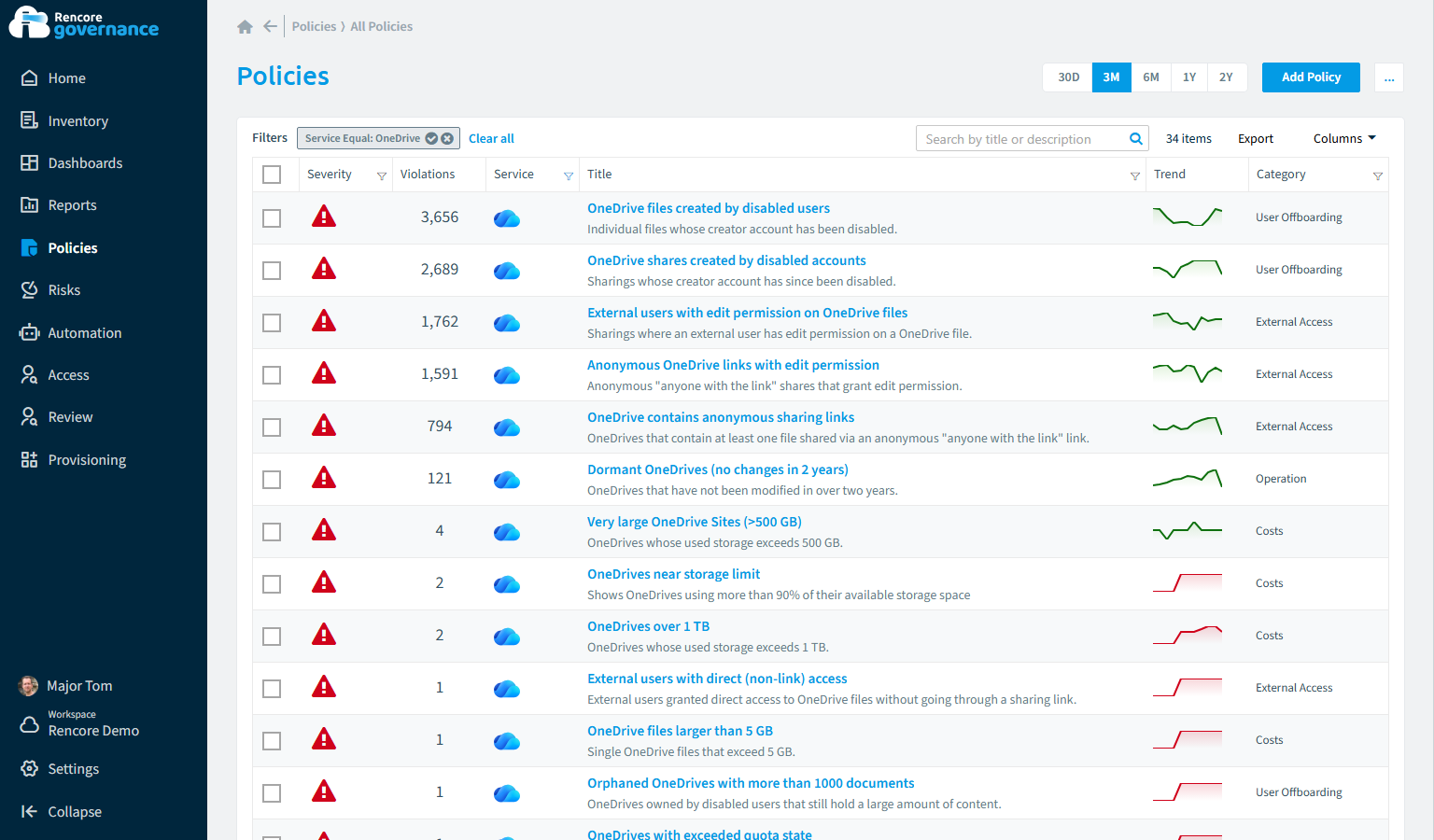This screenshot has height=840, width=1434.
Task: Select the 30D time range
Action: (1068, 77)
